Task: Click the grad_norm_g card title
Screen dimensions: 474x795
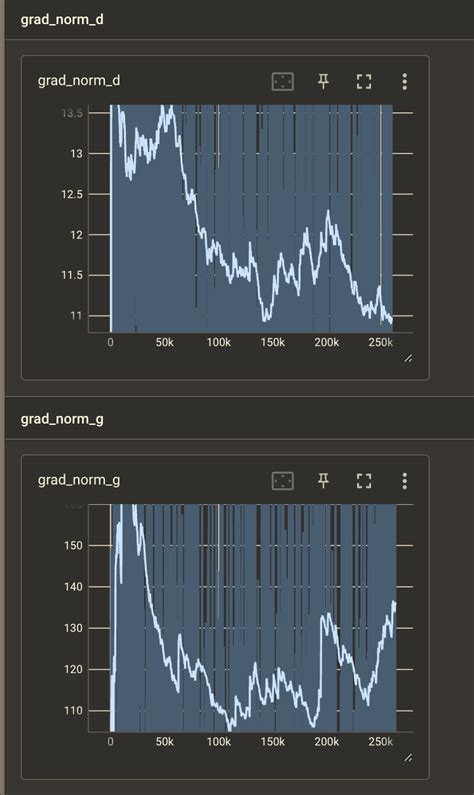Action: point(79,480)
